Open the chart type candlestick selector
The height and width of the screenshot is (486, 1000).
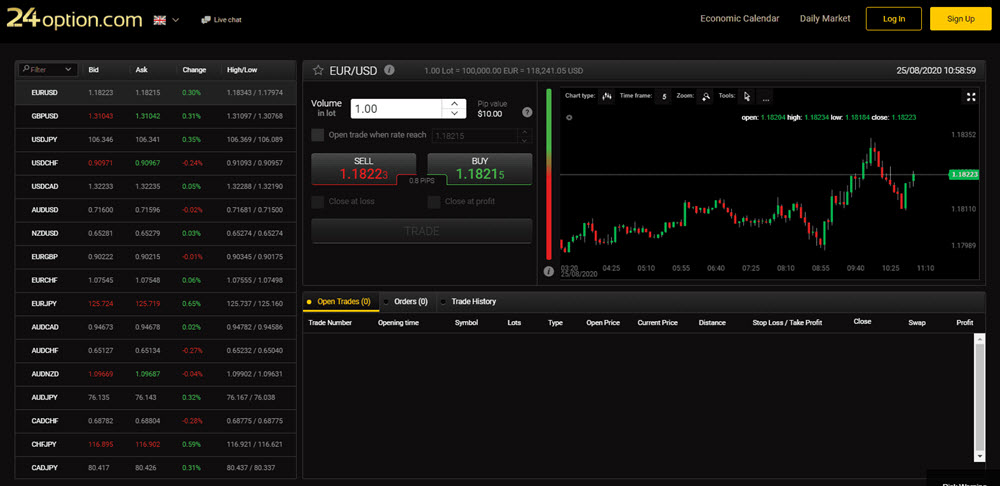607,96
